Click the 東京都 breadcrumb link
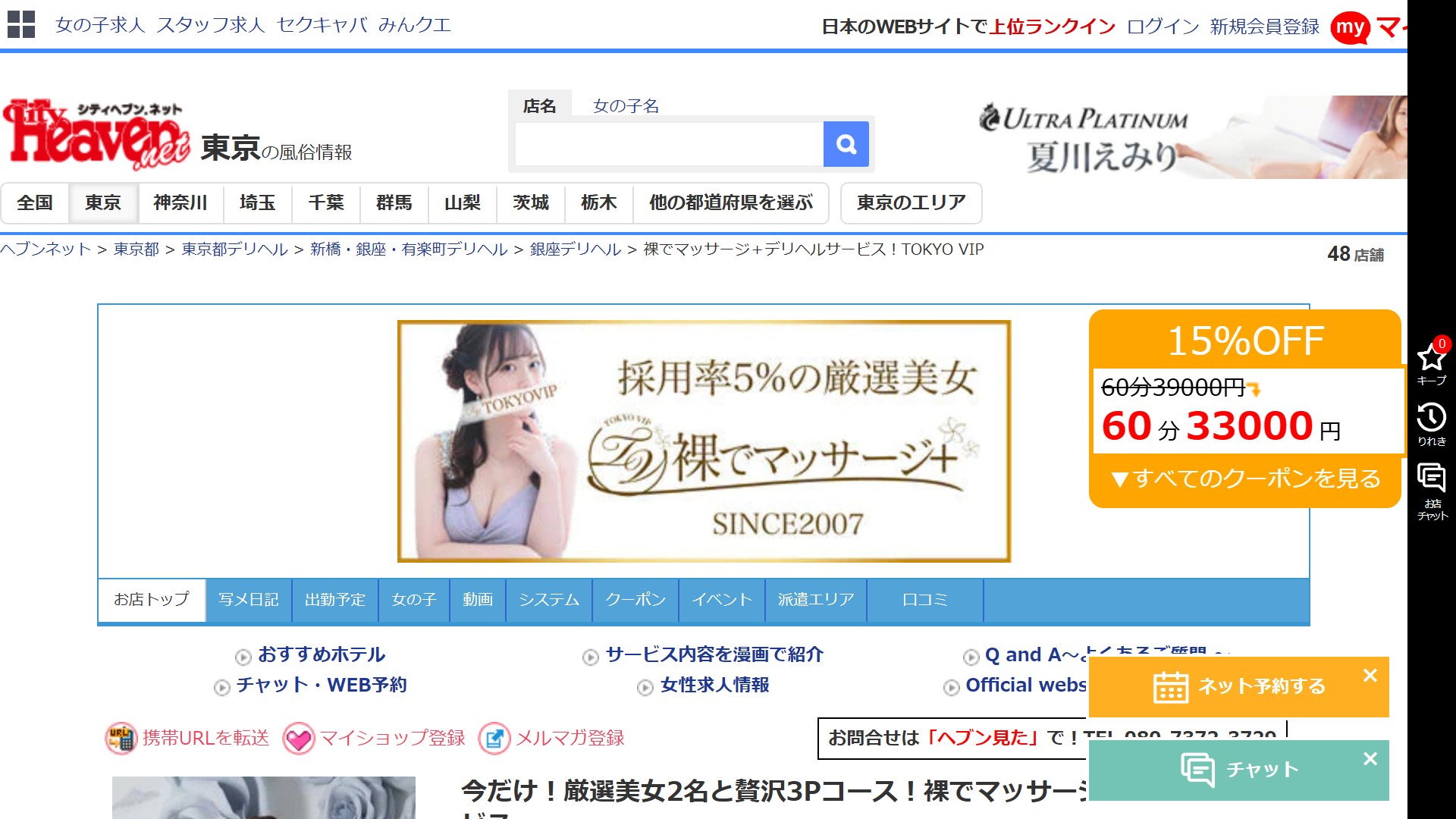1456x819 pixels. [136, 249]
